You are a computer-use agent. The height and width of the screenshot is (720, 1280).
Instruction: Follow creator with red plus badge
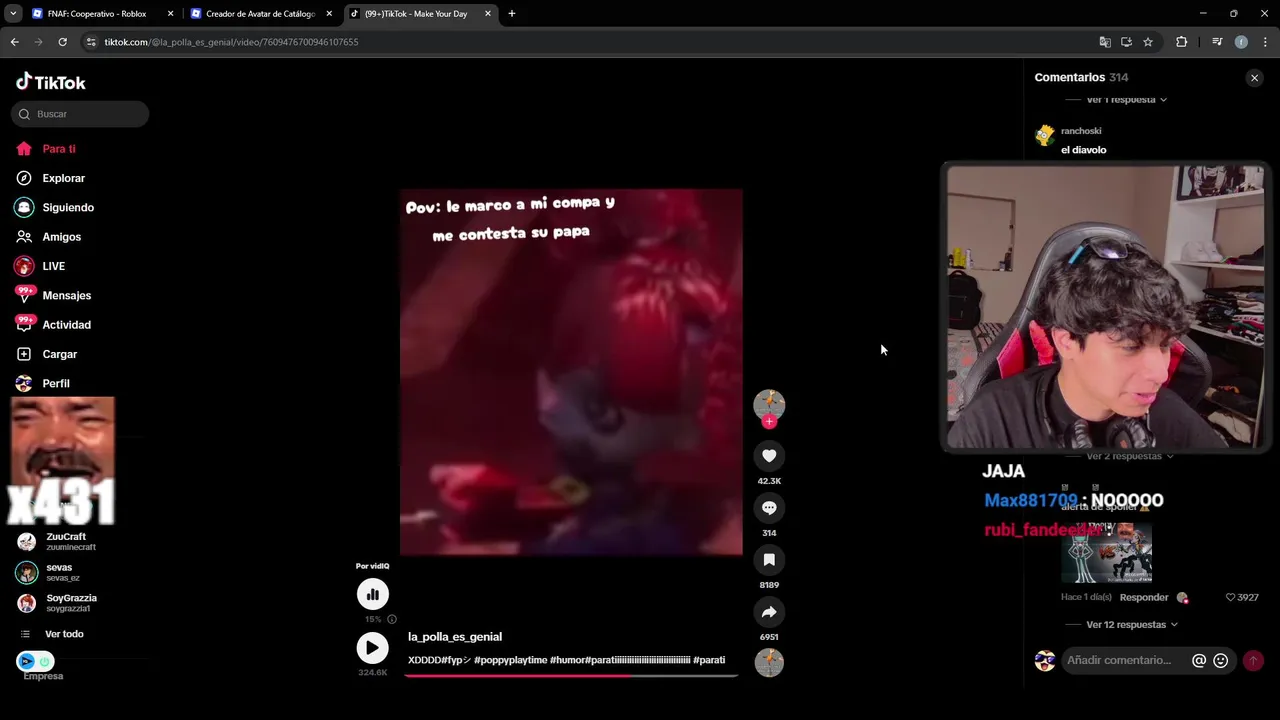769,422
